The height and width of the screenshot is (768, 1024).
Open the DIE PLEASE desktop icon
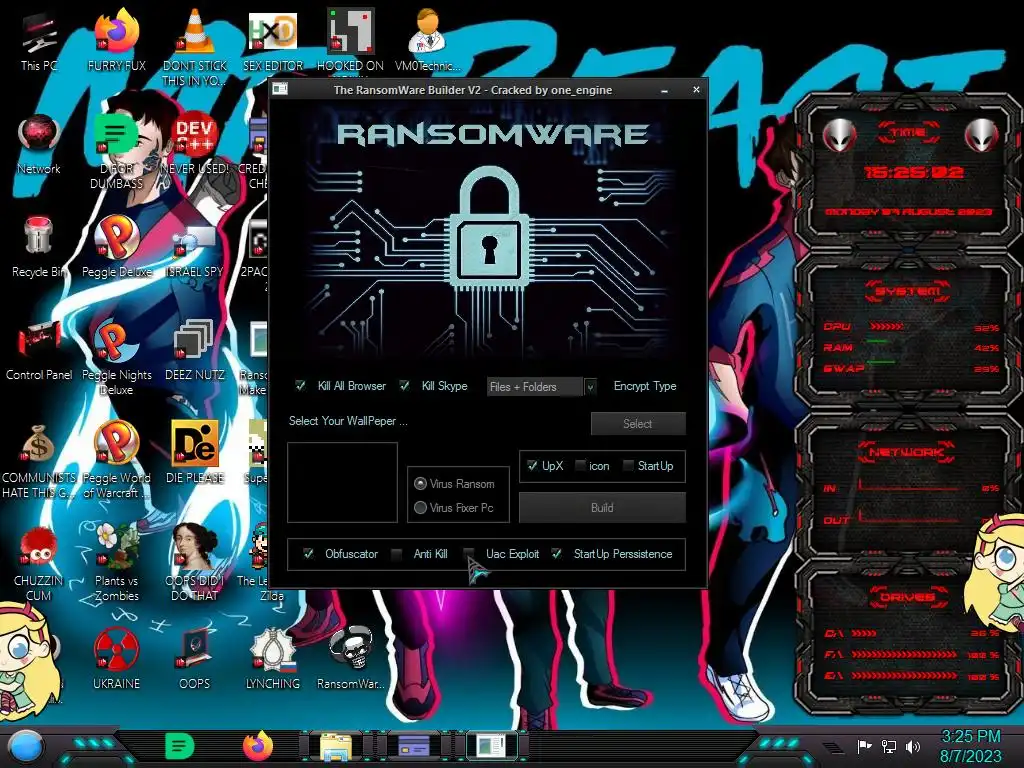click(195, 453)
